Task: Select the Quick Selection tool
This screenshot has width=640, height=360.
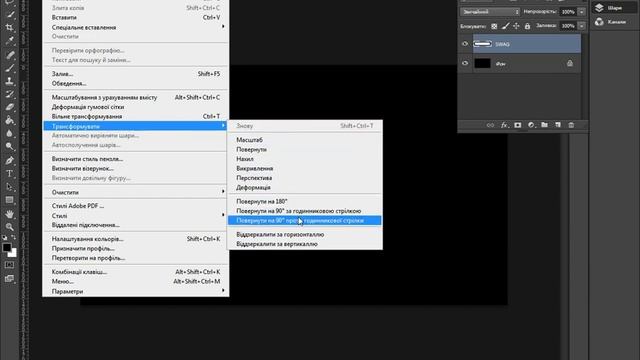Action: [x=9, y=15]
